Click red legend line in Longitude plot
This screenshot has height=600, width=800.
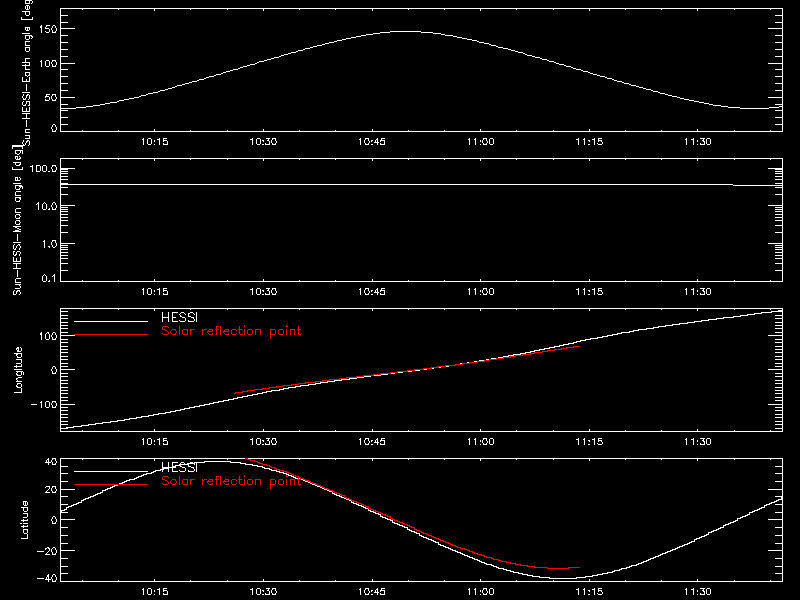coord(111,335)
